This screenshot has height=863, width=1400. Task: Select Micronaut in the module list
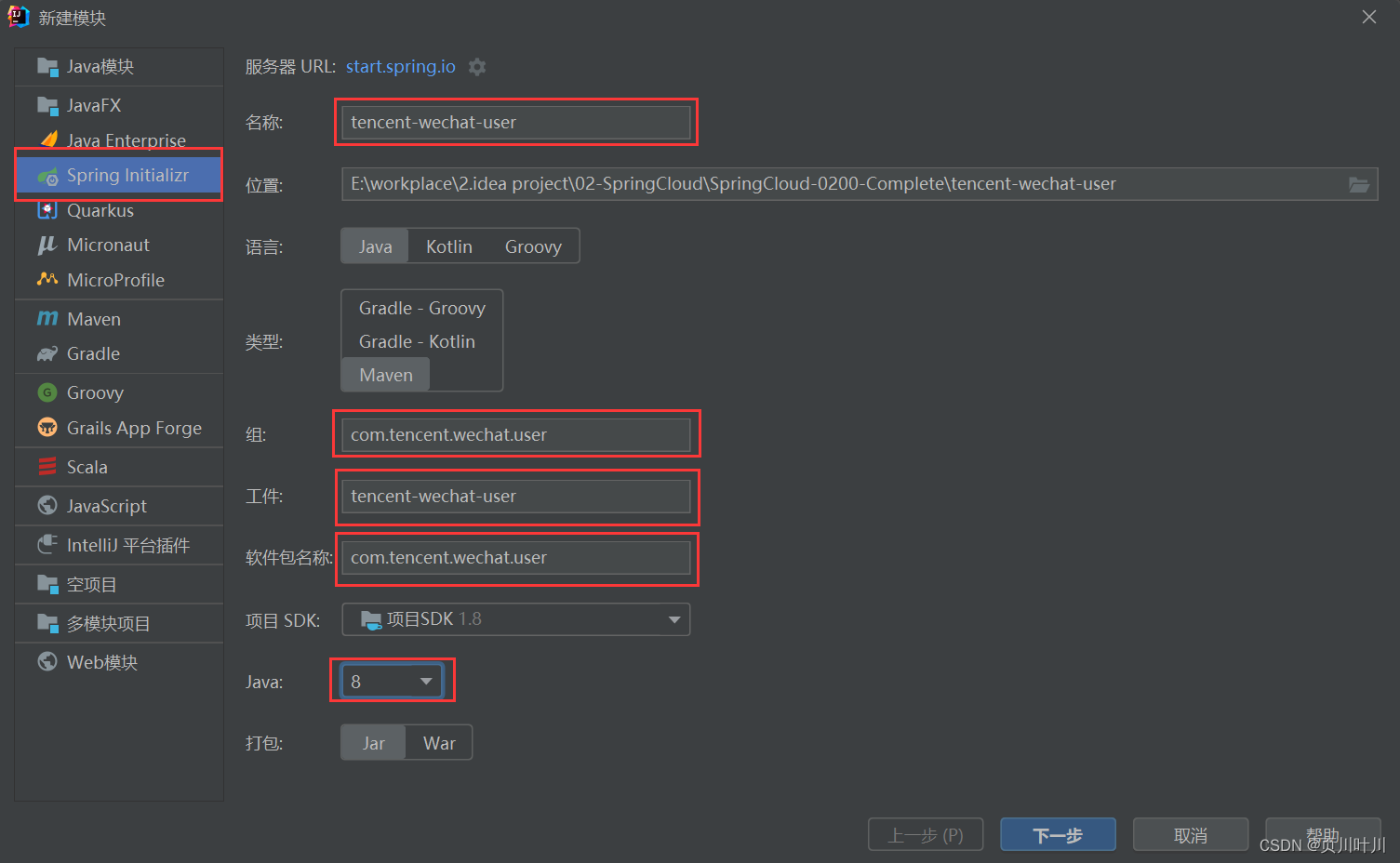119,246
